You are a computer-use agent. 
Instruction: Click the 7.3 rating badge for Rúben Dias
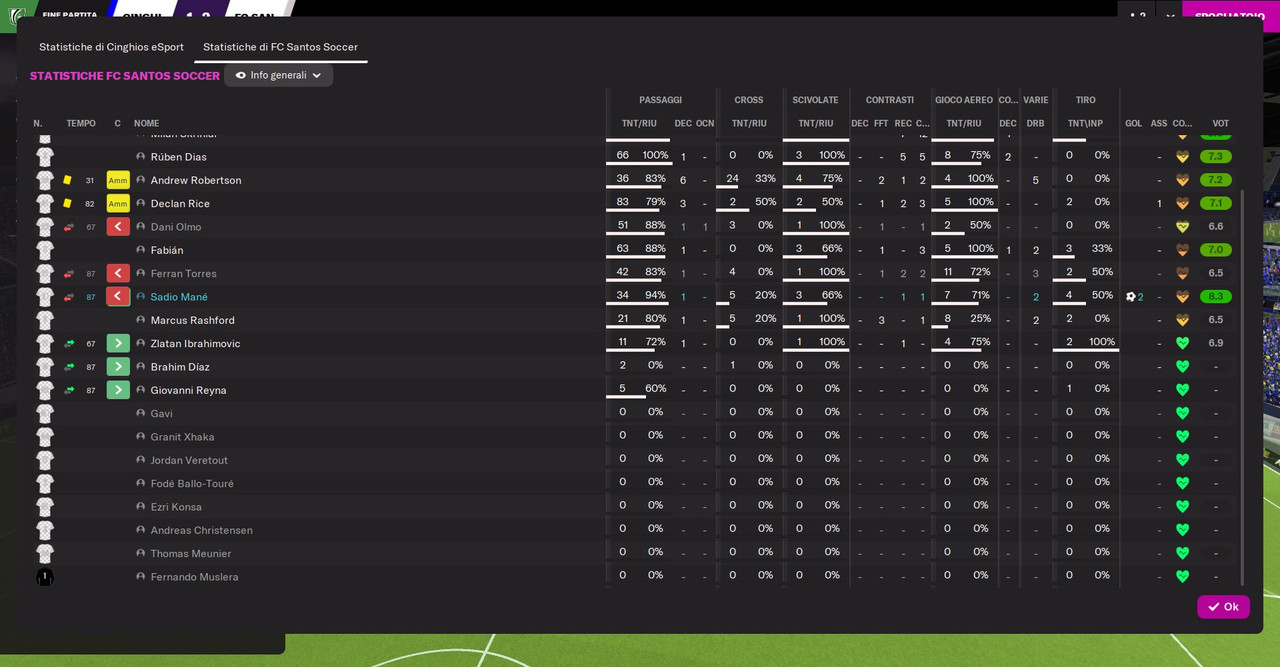point(1216,157)
